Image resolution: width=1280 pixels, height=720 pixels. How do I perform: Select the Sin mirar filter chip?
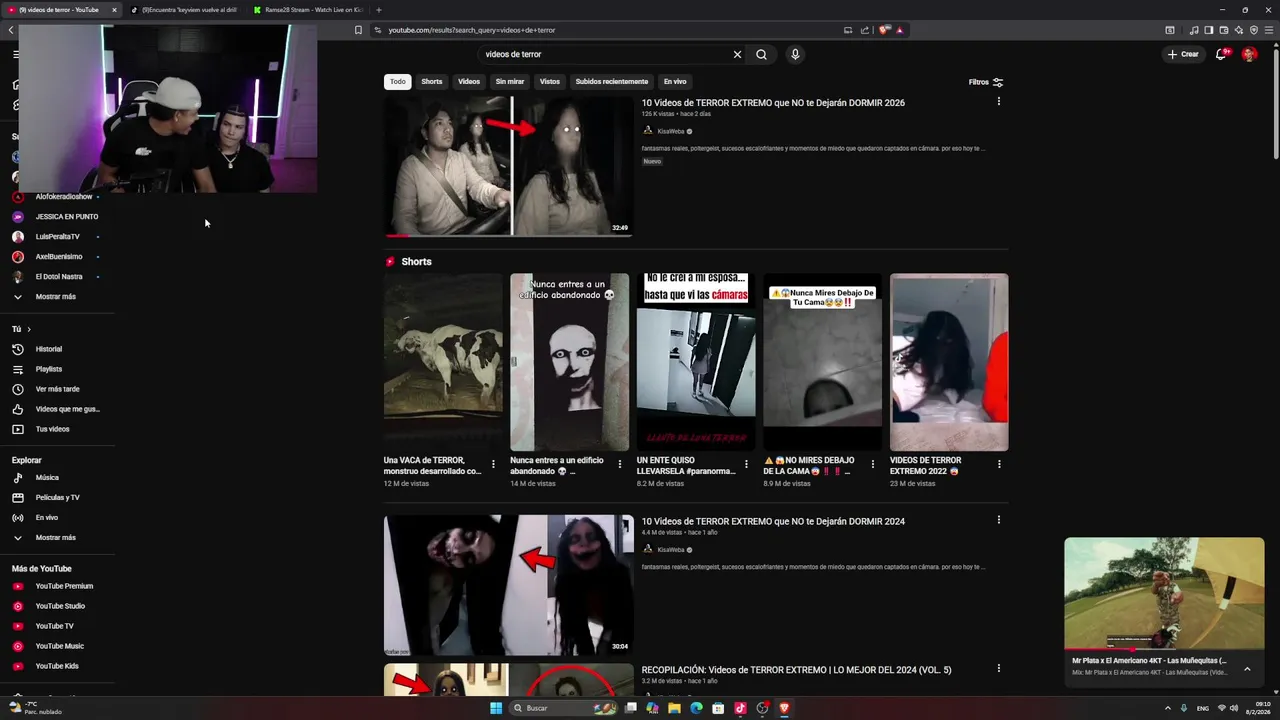[x=510, y=81]
